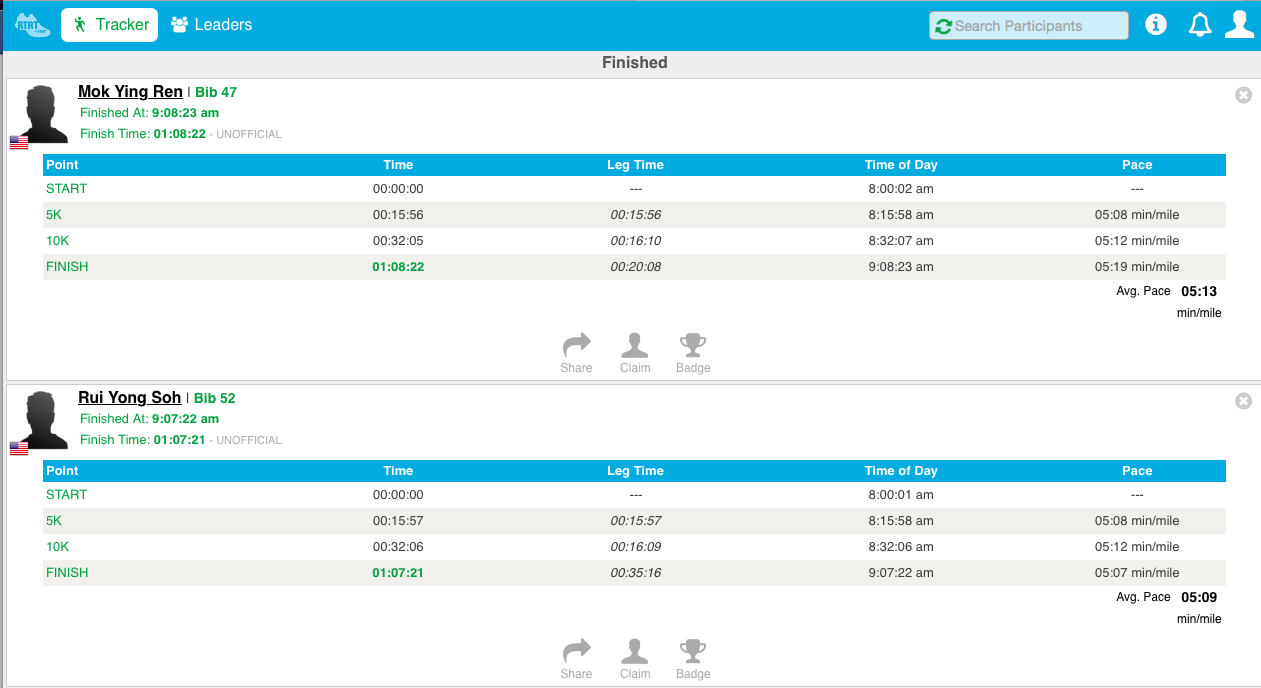This screenshot has width=1261, height=688.
Task: Claim Mok Ying Ren's profile
Action: [635, 354]
